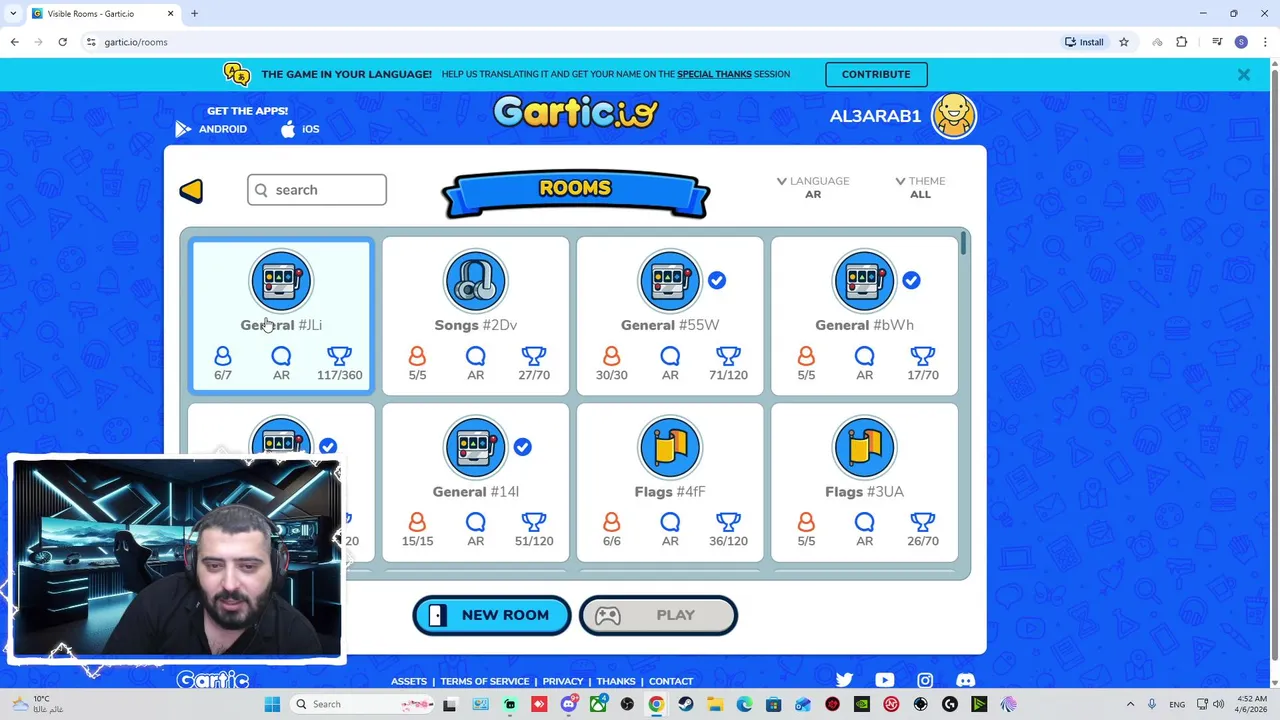The width and height of the screenshot is (1280, 720).
Task: Select the General #bWh slot machine icon
Action: click(x=864, y=281)
